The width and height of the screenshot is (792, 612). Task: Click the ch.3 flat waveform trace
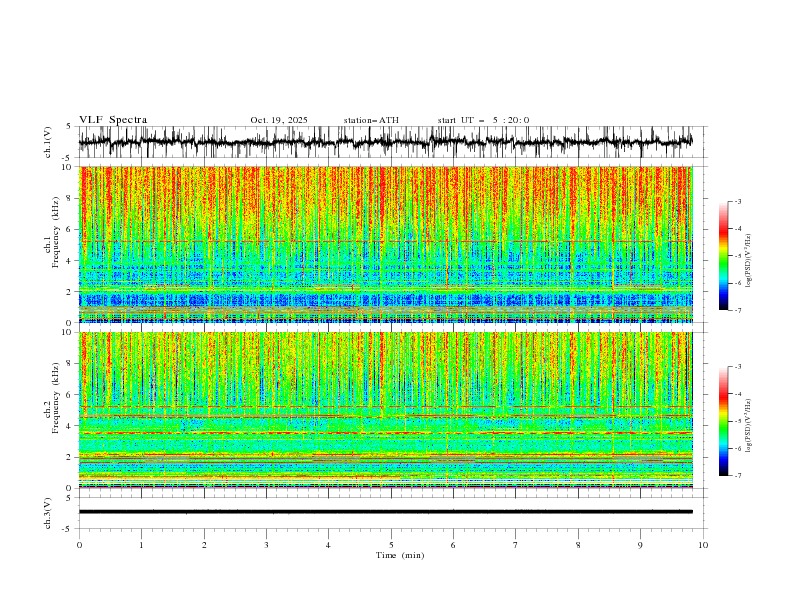click(x=385, y=512)
